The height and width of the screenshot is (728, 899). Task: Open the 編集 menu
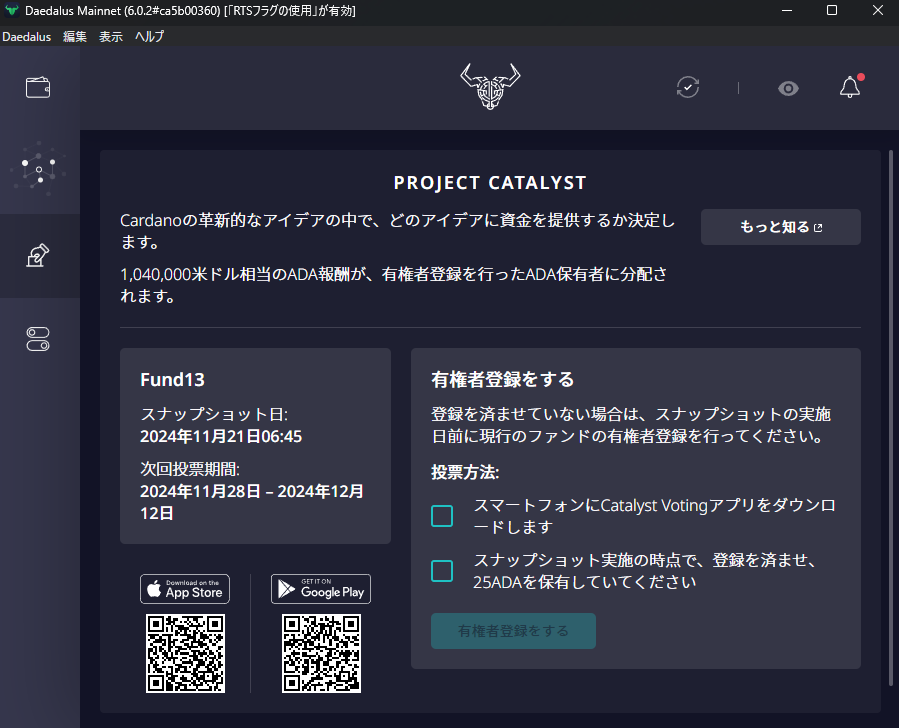(x=75, y=36)
